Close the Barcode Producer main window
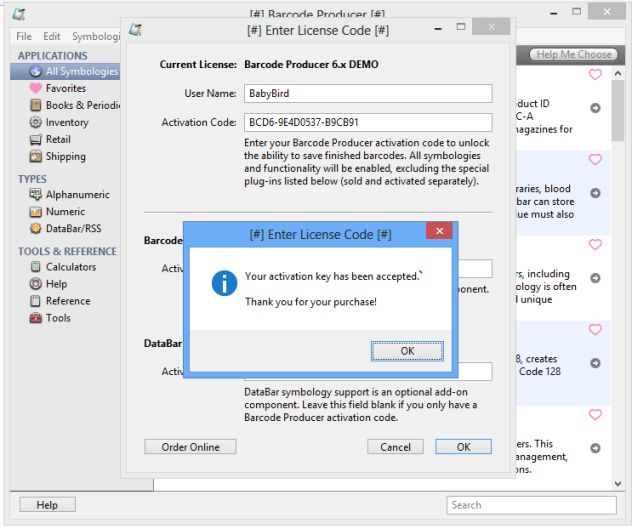This screenshot has height=529, width=632. (607, 12)
